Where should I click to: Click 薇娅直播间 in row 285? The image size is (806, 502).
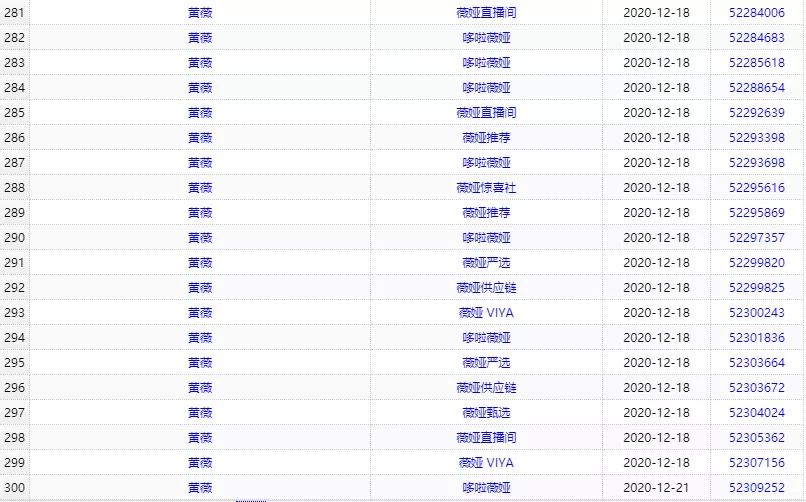pyautogui.click(x=486, y=113)
